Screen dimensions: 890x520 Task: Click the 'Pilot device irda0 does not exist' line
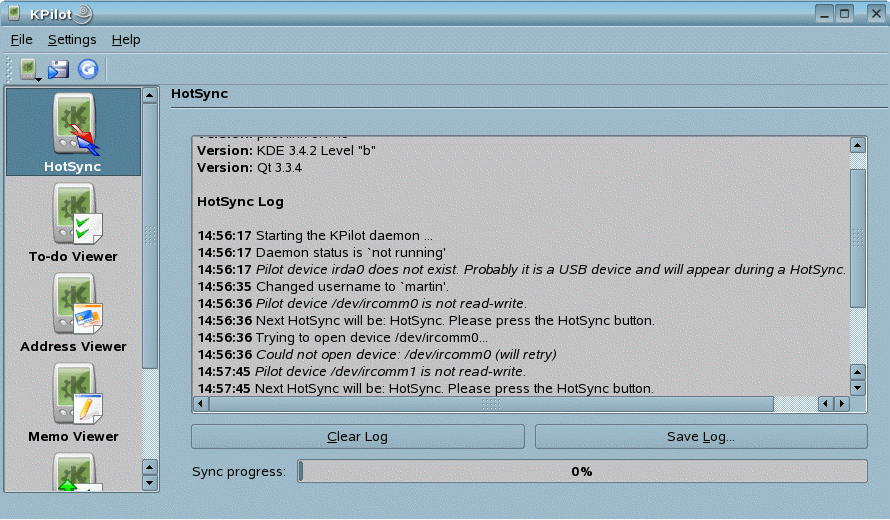(522, 270)
